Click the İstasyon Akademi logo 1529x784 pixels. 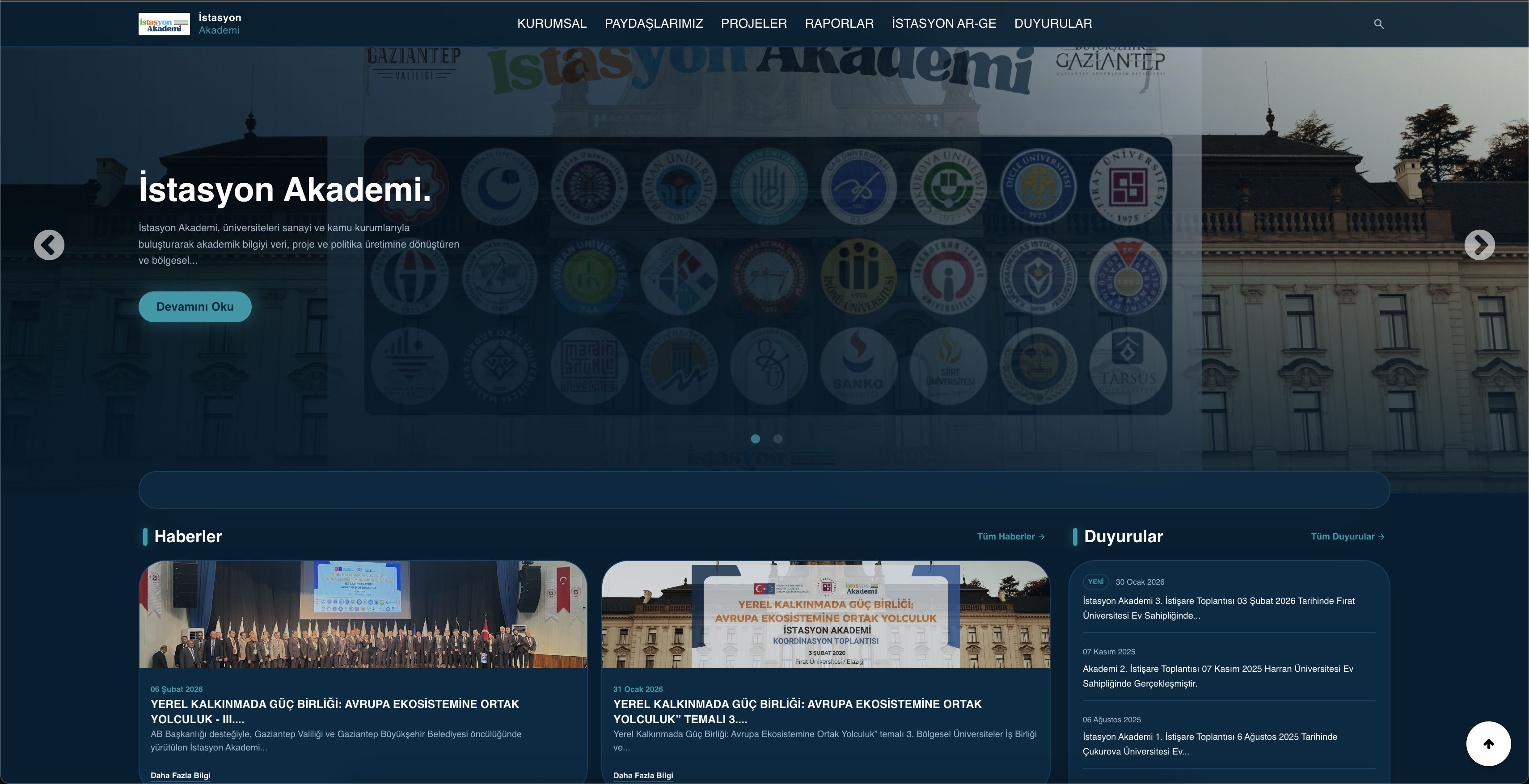click(x=164, y=24)
